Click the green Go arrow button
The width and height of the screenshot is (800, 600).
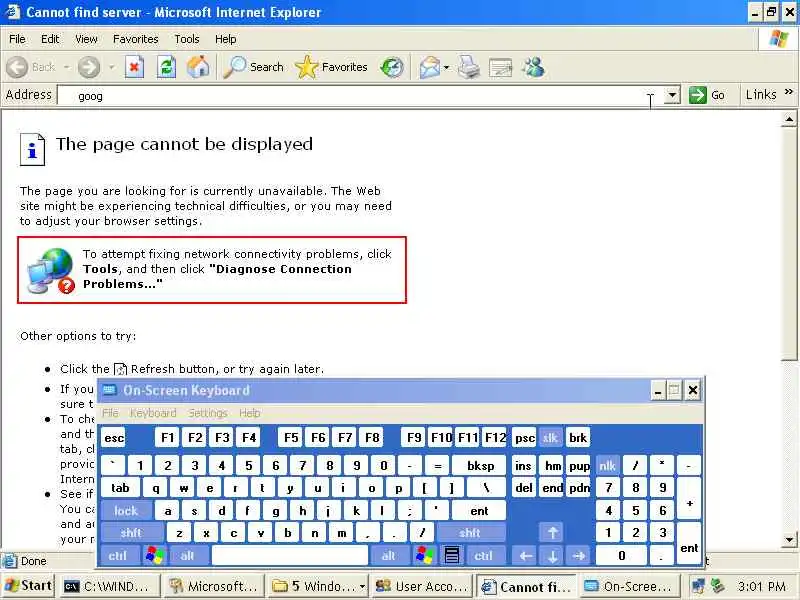tap(697, 95)
